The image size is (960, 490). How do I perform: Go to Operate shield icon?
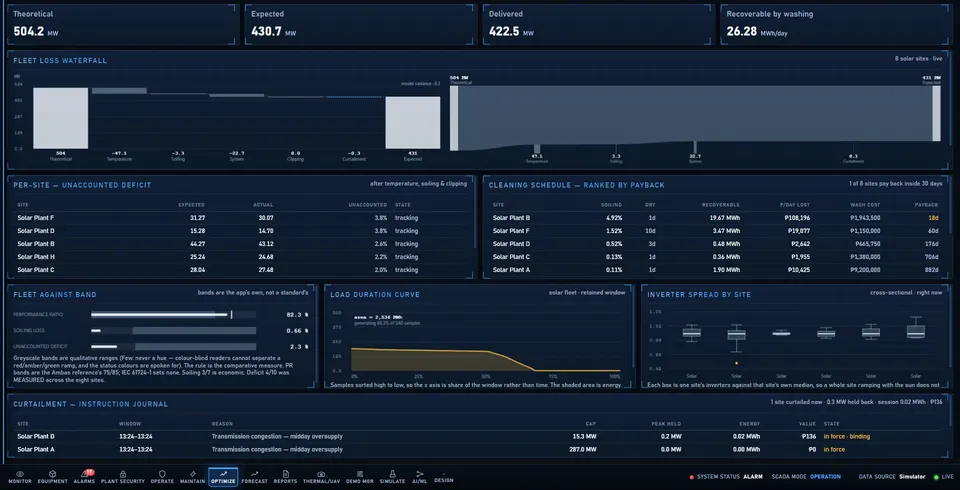pyautogui.click(x=162, y=473)
